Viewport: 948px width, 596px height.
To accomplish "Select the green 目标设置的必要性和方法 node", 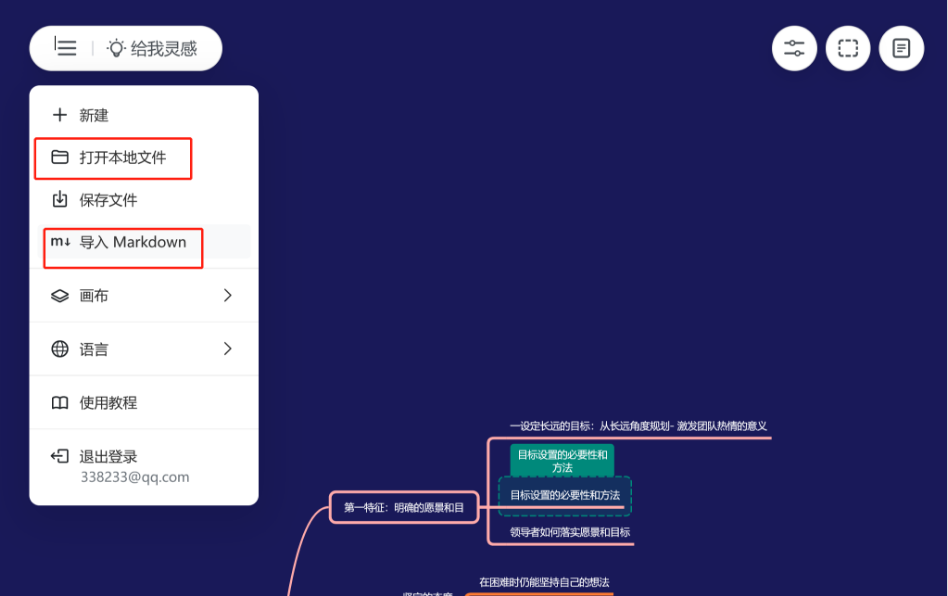I will pos(562,461).
